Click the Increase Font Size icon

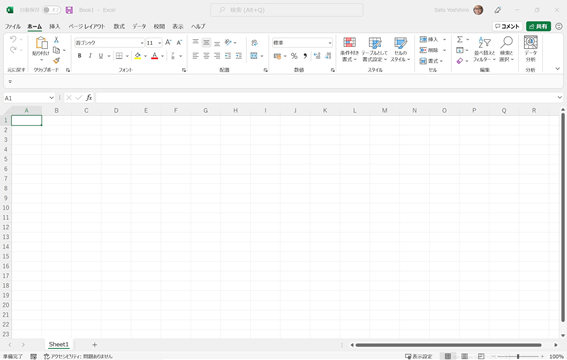coord(168,43)
